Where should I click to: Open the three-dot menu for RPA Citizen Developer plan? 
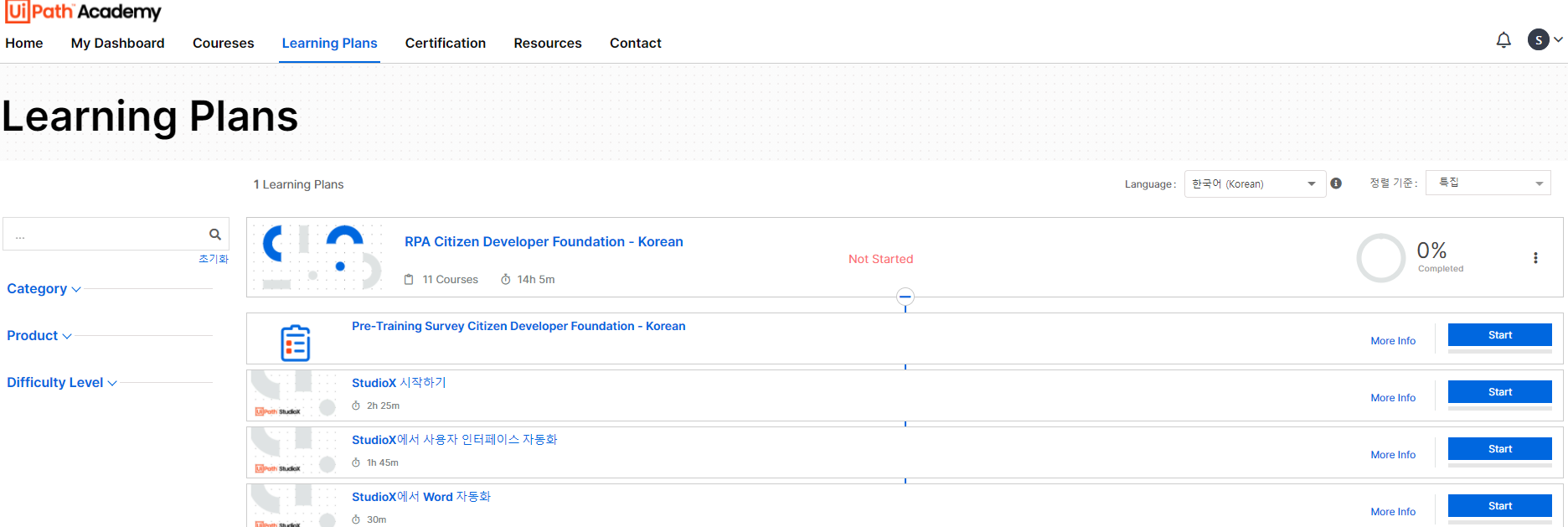coord(1535,258)
